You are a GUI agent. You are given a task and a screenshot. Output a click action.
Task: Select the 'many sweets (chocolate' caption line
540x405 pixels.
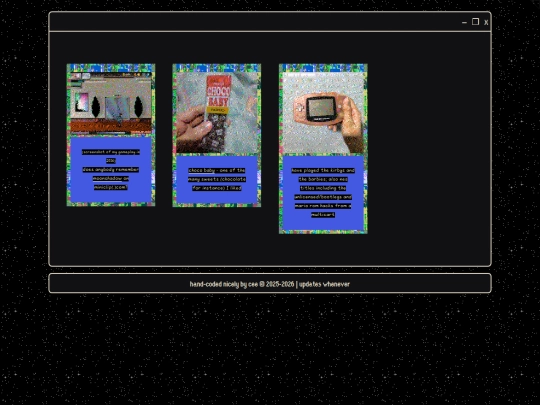217,179
